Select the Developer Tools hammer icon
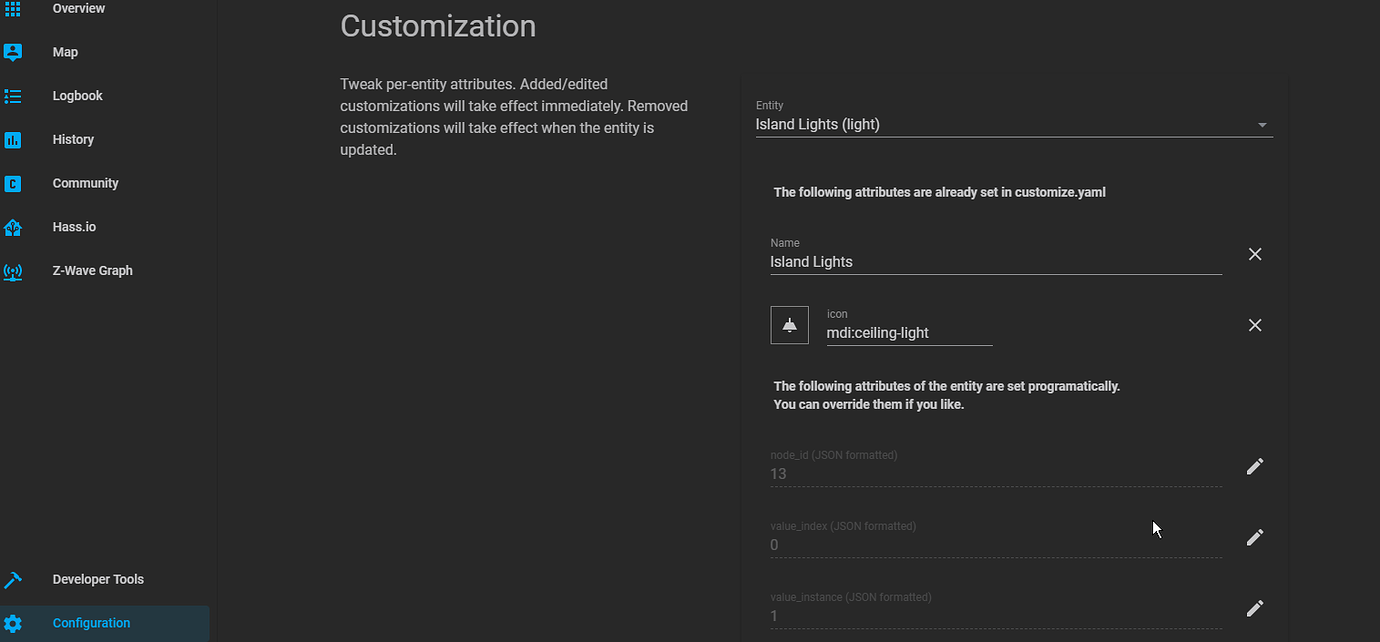Viewport: 1380px width, 642px height. tap(14, 579)
